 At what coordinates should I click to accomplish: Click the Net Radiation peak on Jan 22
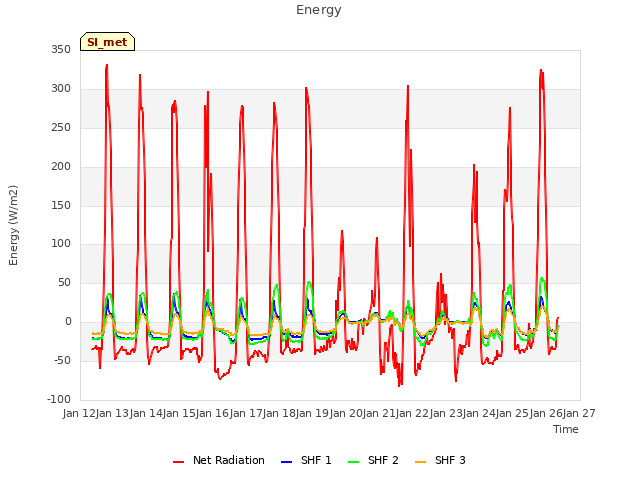[408, 86]
